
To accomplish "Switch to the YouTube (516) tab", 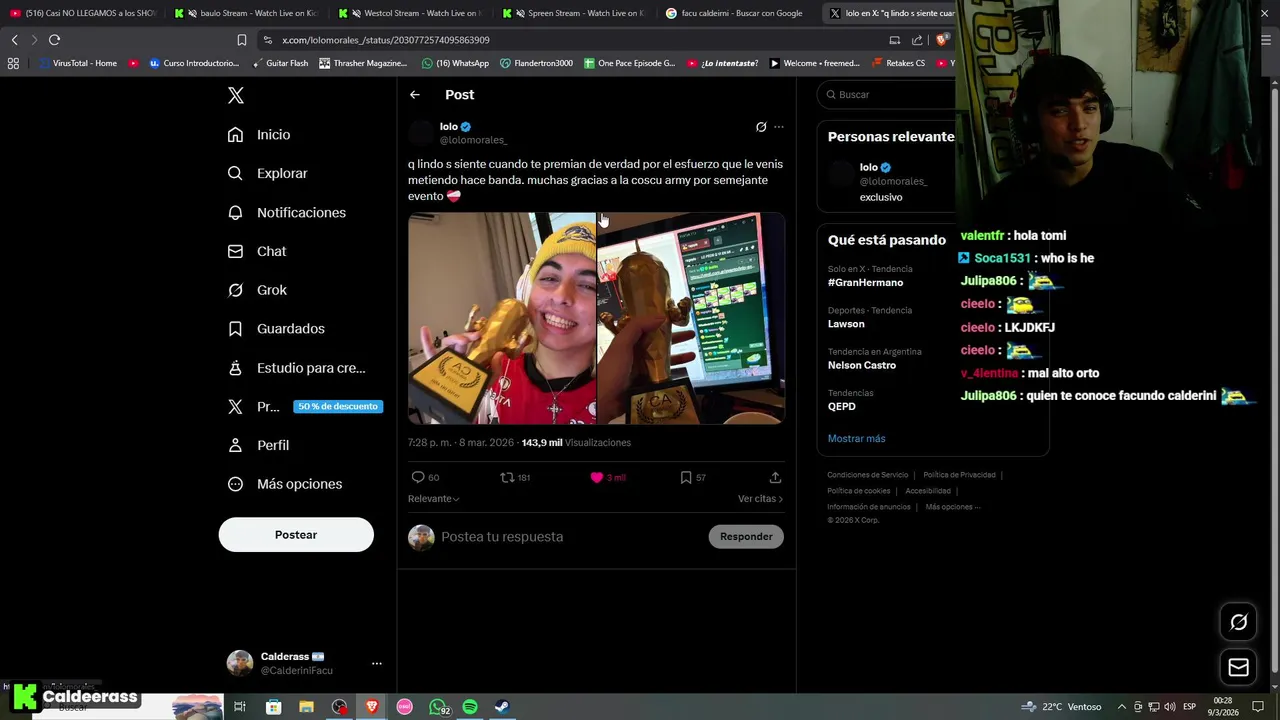I will point(82,13).
